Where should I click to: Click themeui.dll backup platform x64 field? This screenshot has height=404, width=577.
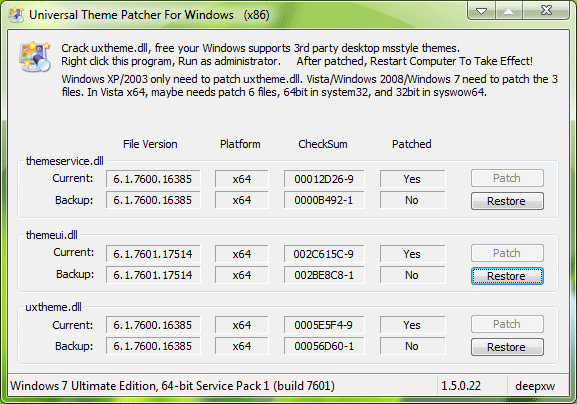pyautogui.click(x=242, y=275)
